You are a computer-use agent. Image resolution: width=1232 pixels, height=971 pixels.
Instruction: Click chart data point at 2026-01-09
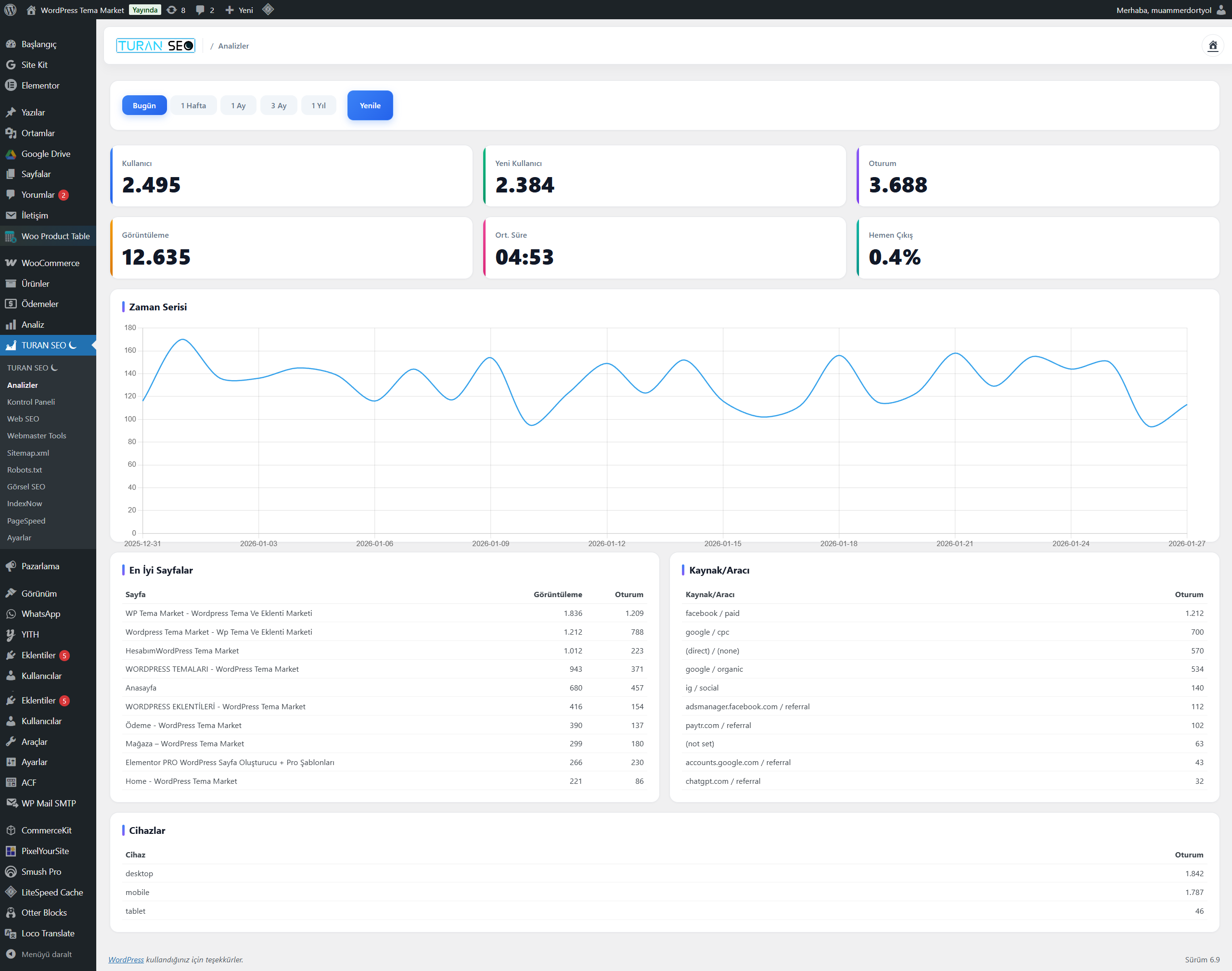[x=491, y=358]
